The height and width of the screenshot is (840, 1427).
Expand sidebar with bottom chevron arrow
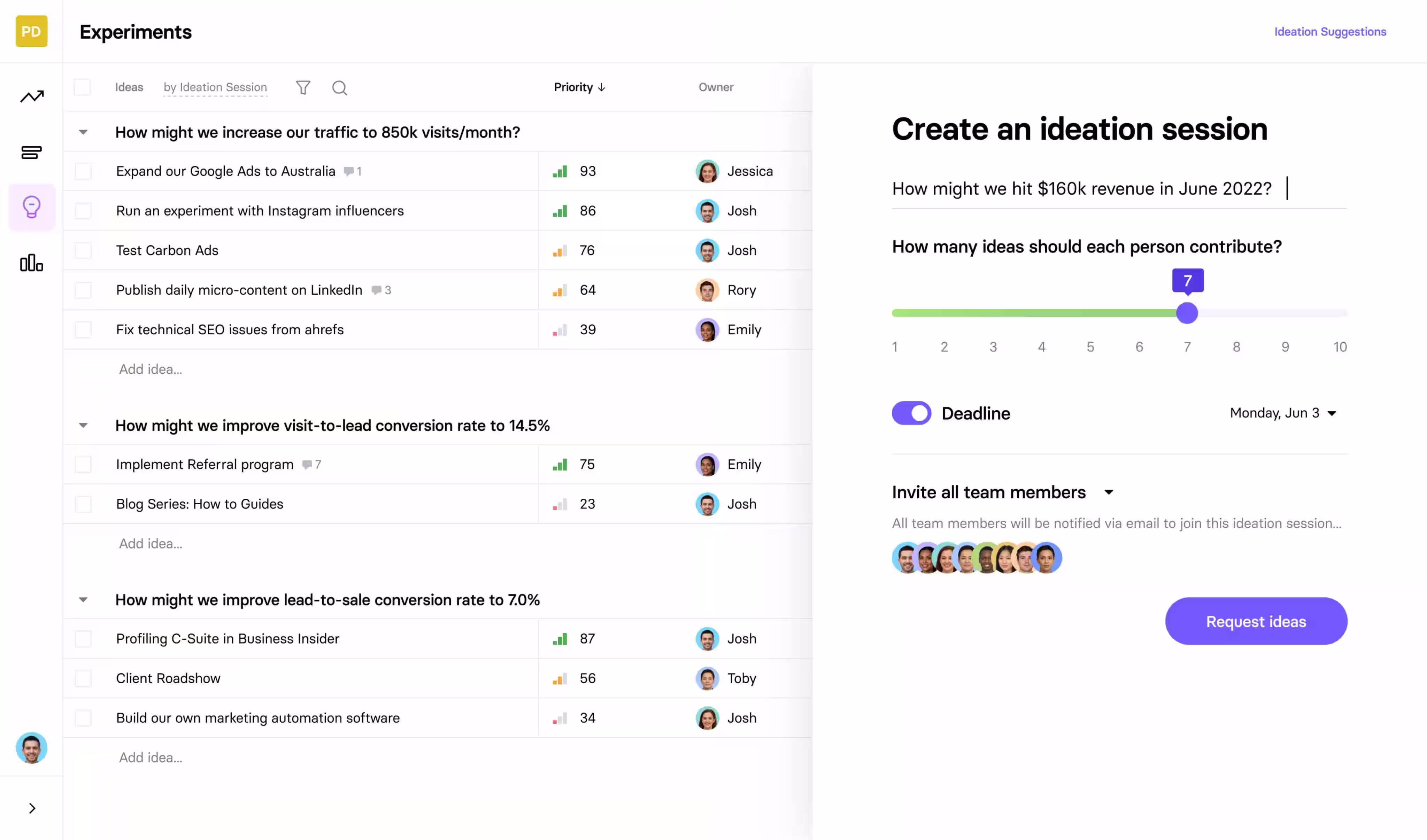point(32,808)
